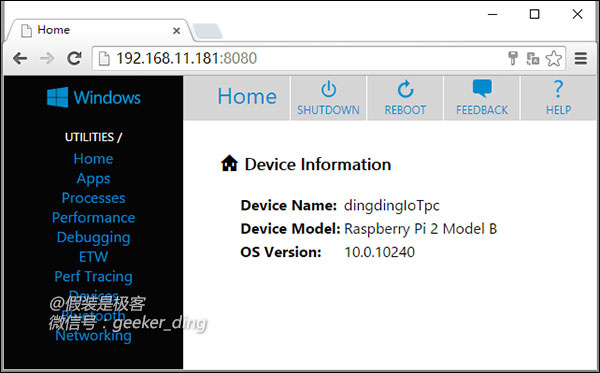Screen dimensions: 600x373
Task: Open the Apps page link
Action: click(93, 179)
